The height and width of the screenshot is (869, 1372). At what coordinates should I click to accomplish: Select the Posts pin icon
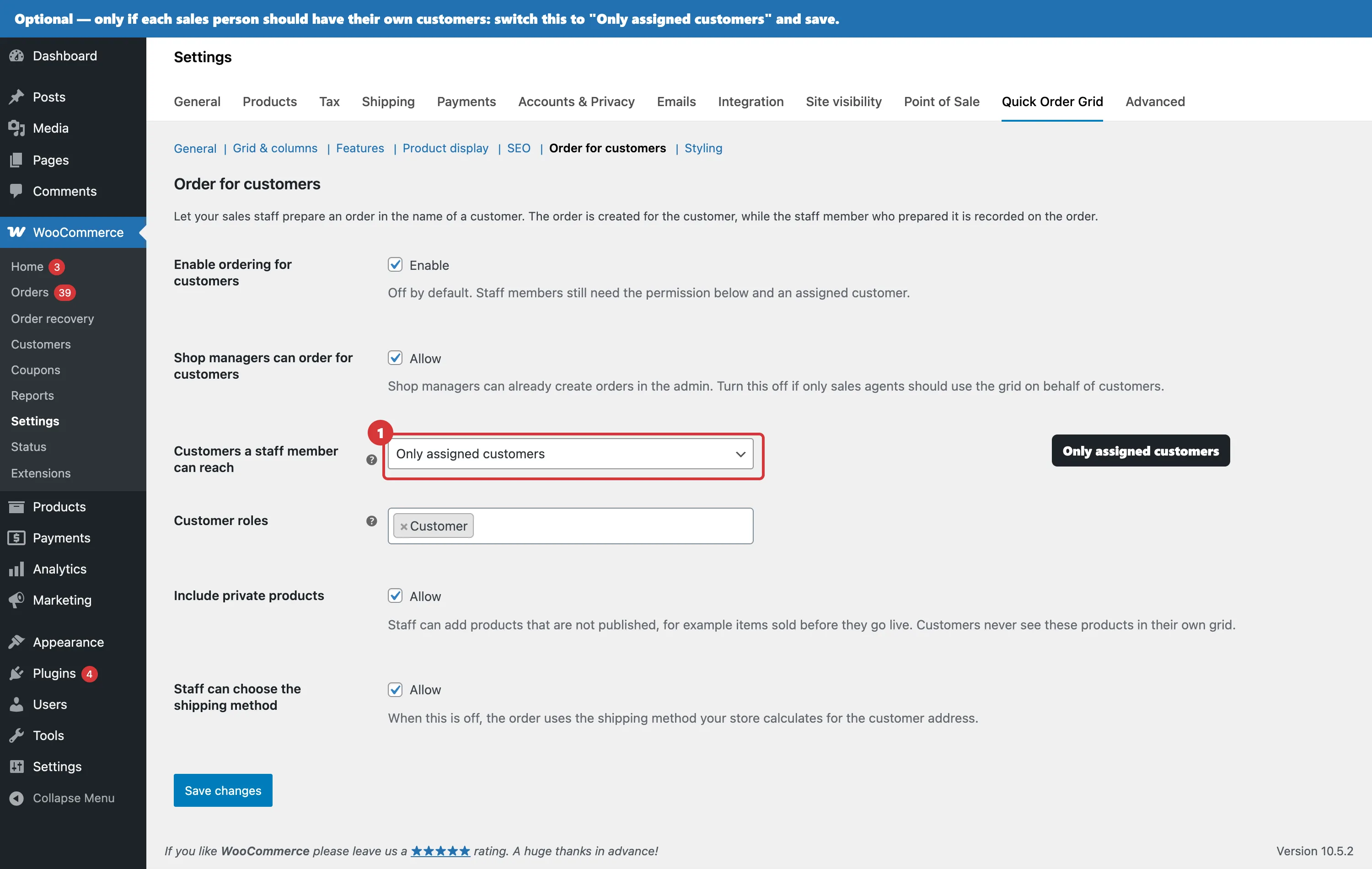[16, 97]
